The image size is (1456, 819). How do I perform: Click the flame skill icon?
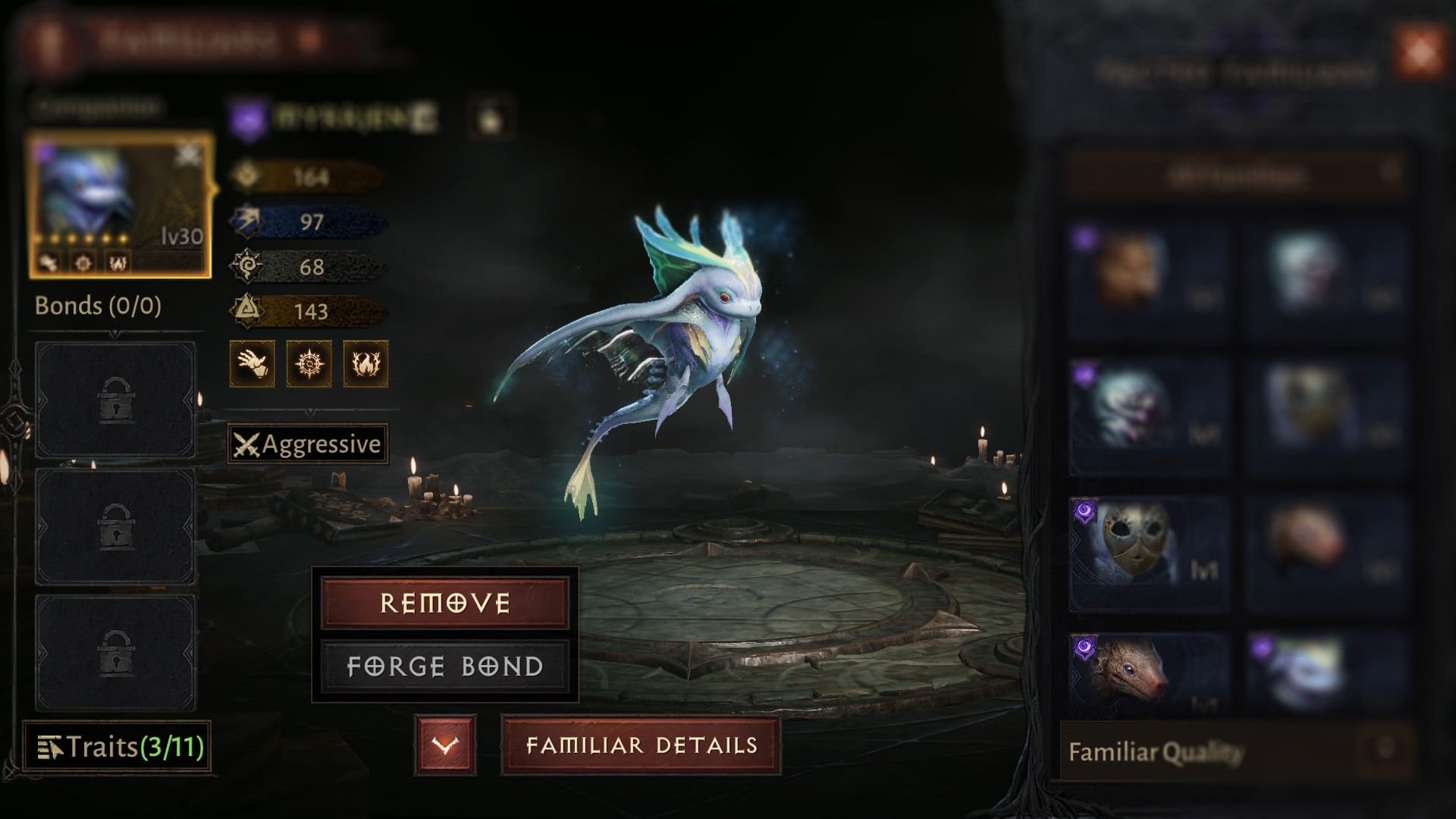[366, 364]
